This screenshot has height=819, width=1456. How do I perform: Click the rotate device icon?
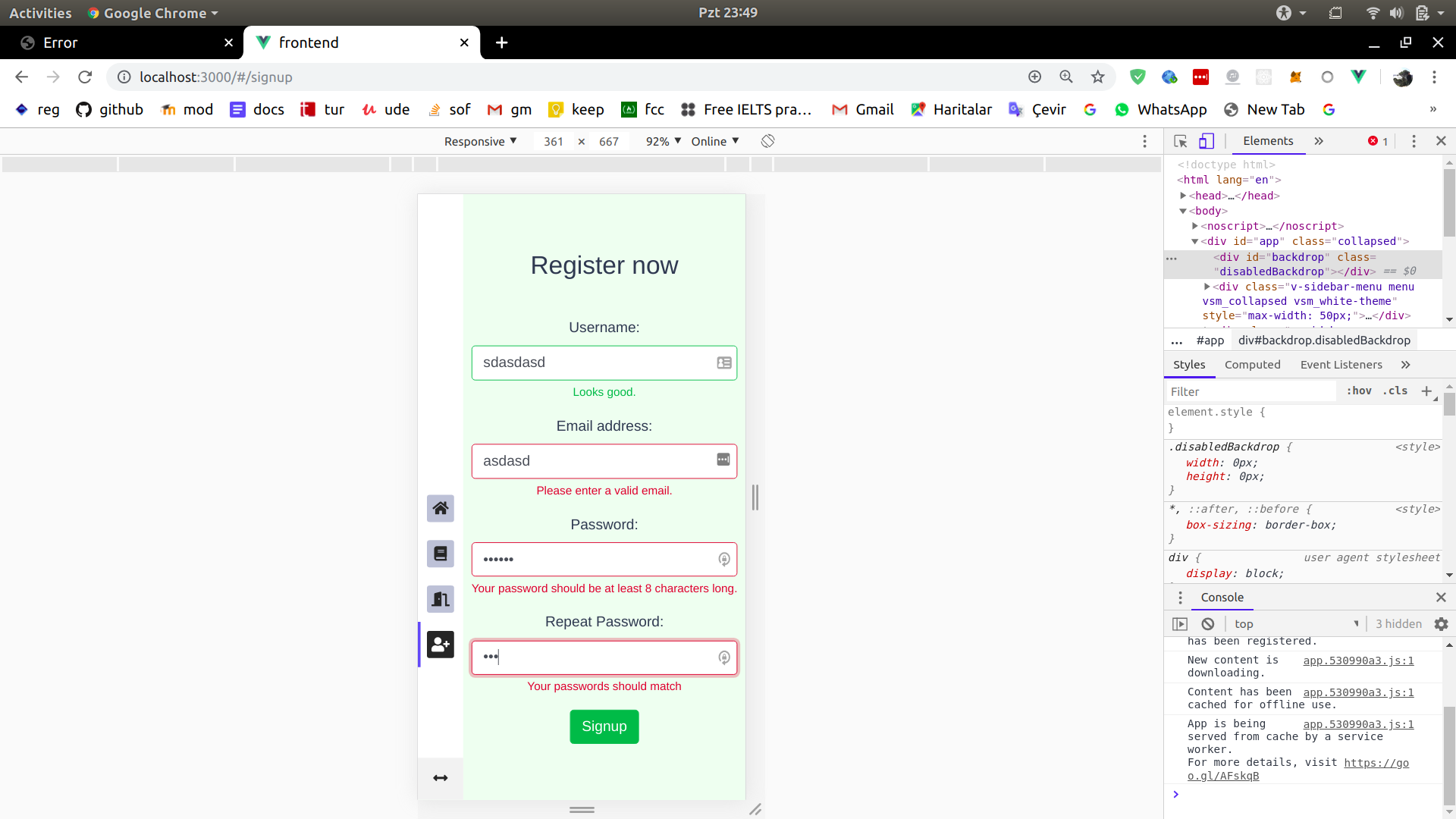[x=767, y=141]
